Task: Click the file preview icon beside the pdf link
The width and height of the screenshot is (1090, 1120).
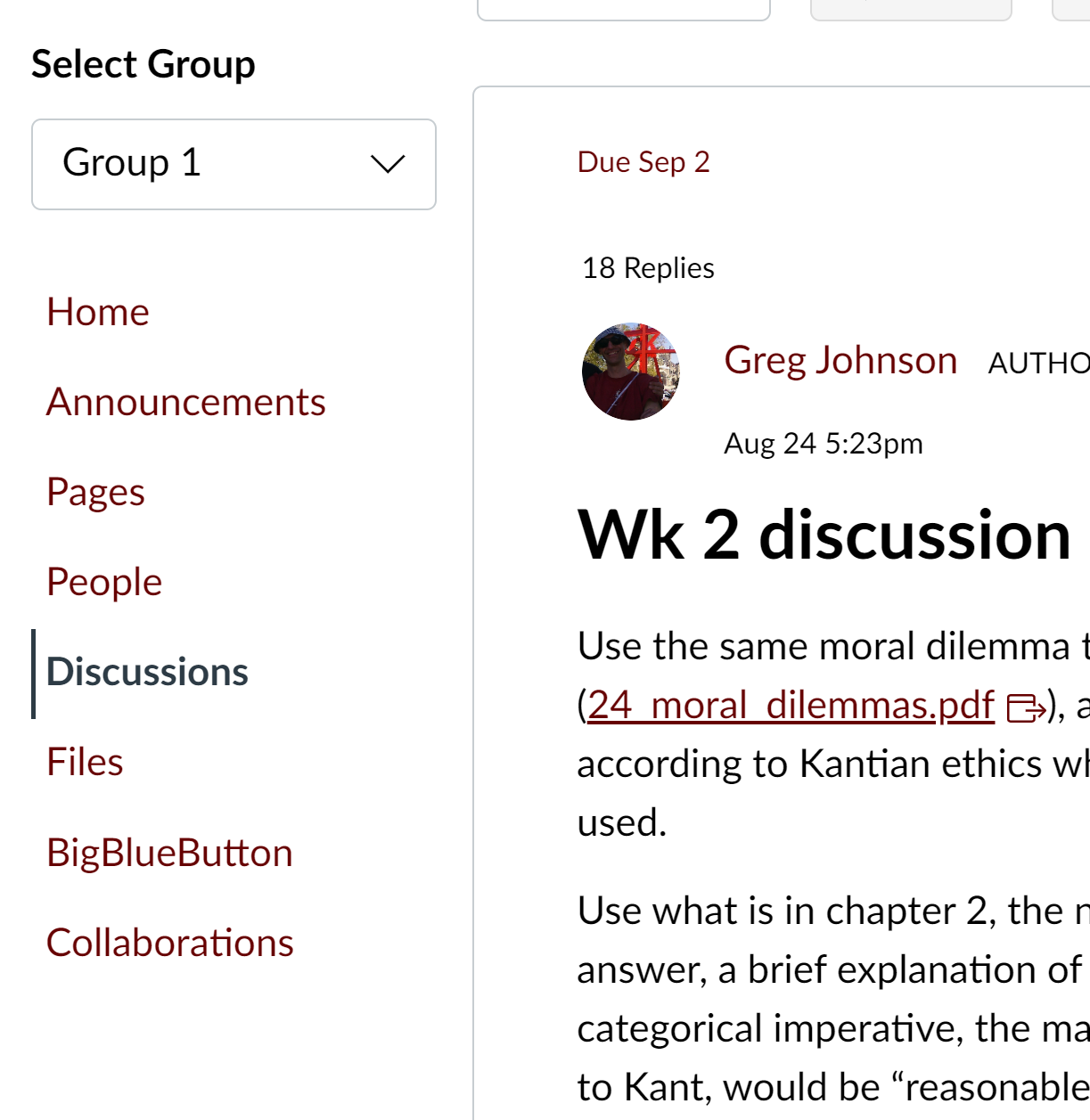Action: tap(1026, 708)
